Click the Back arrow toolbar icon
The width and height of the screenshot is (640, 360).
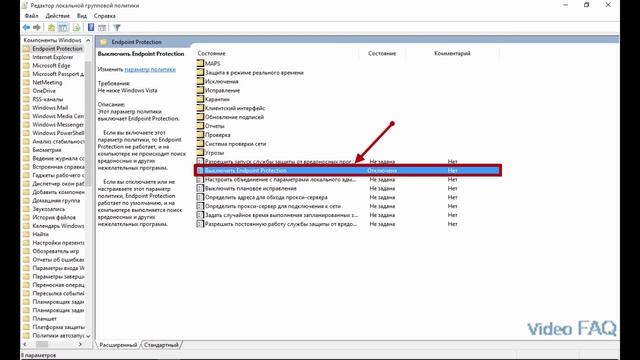27,28
